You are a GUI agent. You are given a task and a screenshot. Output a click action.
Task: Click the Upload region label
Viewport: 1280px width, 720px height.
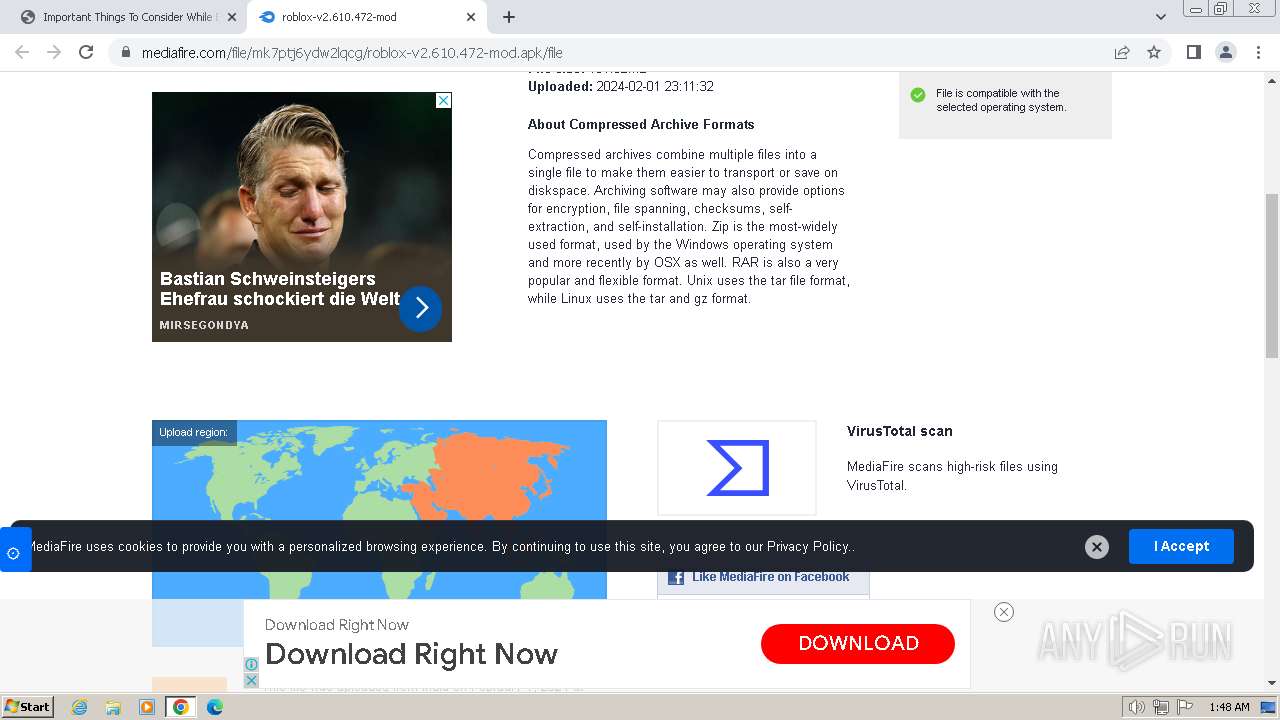coord(194,432)
